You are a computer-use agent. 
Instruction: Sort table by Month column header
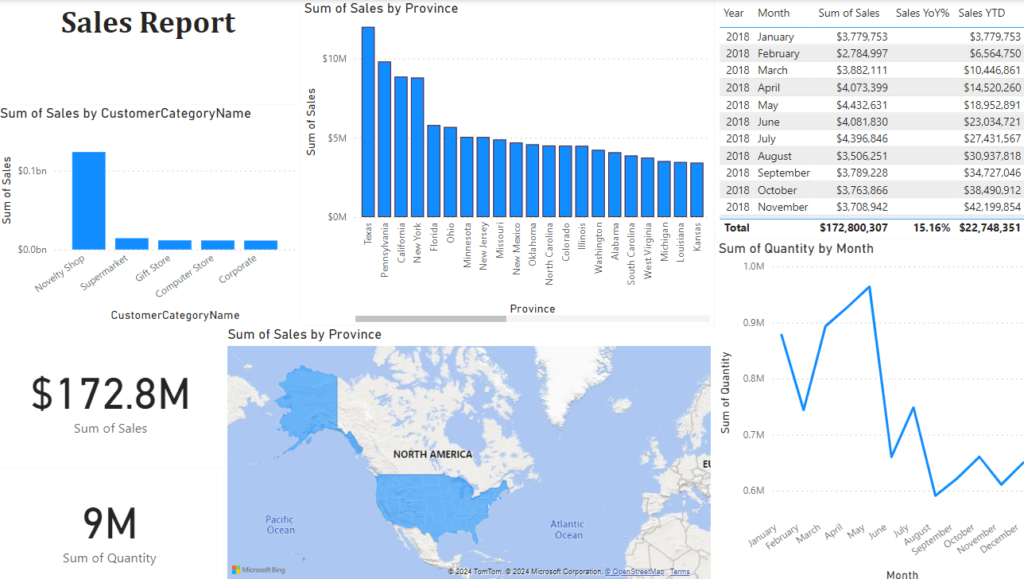tap(773, 13)
